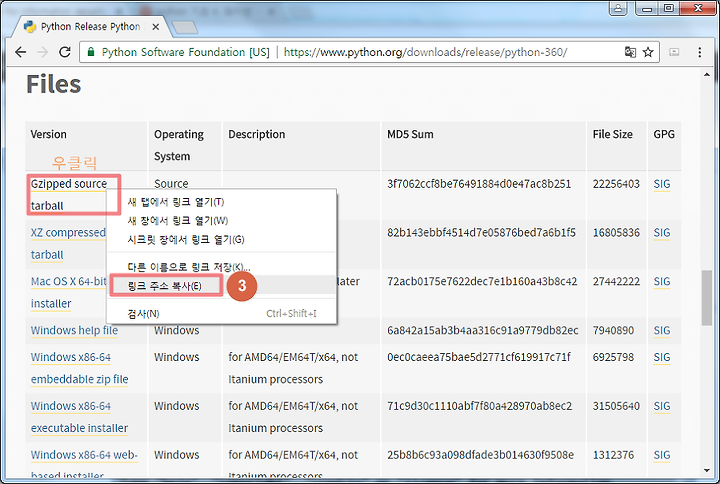Click MD5 value 71c9d30c1110abf7f80a428970ab8ec2
The height and width of the screenshot is (484, 720).
coord(480,406)
